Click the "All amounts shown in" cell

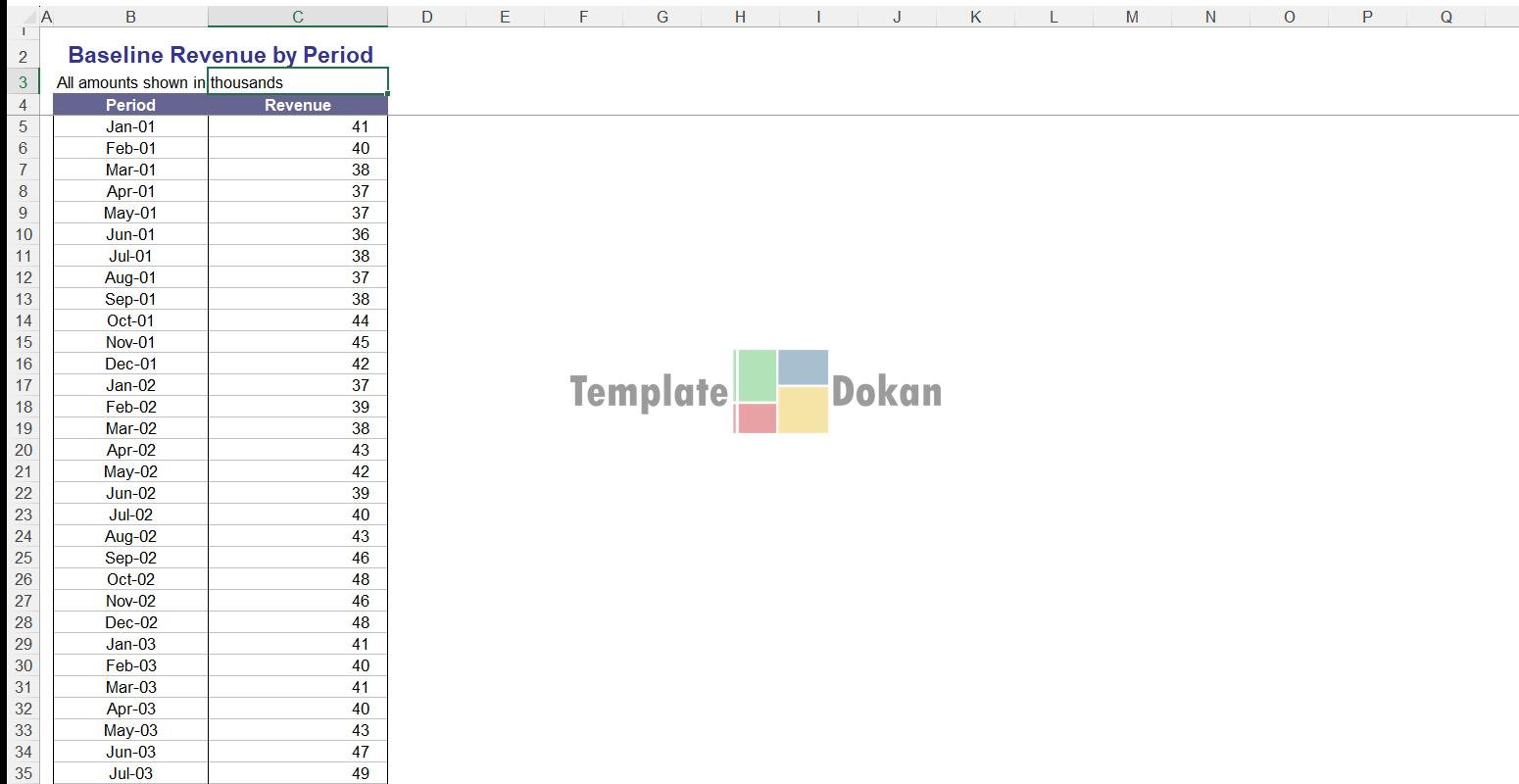(x=130, y=82)
